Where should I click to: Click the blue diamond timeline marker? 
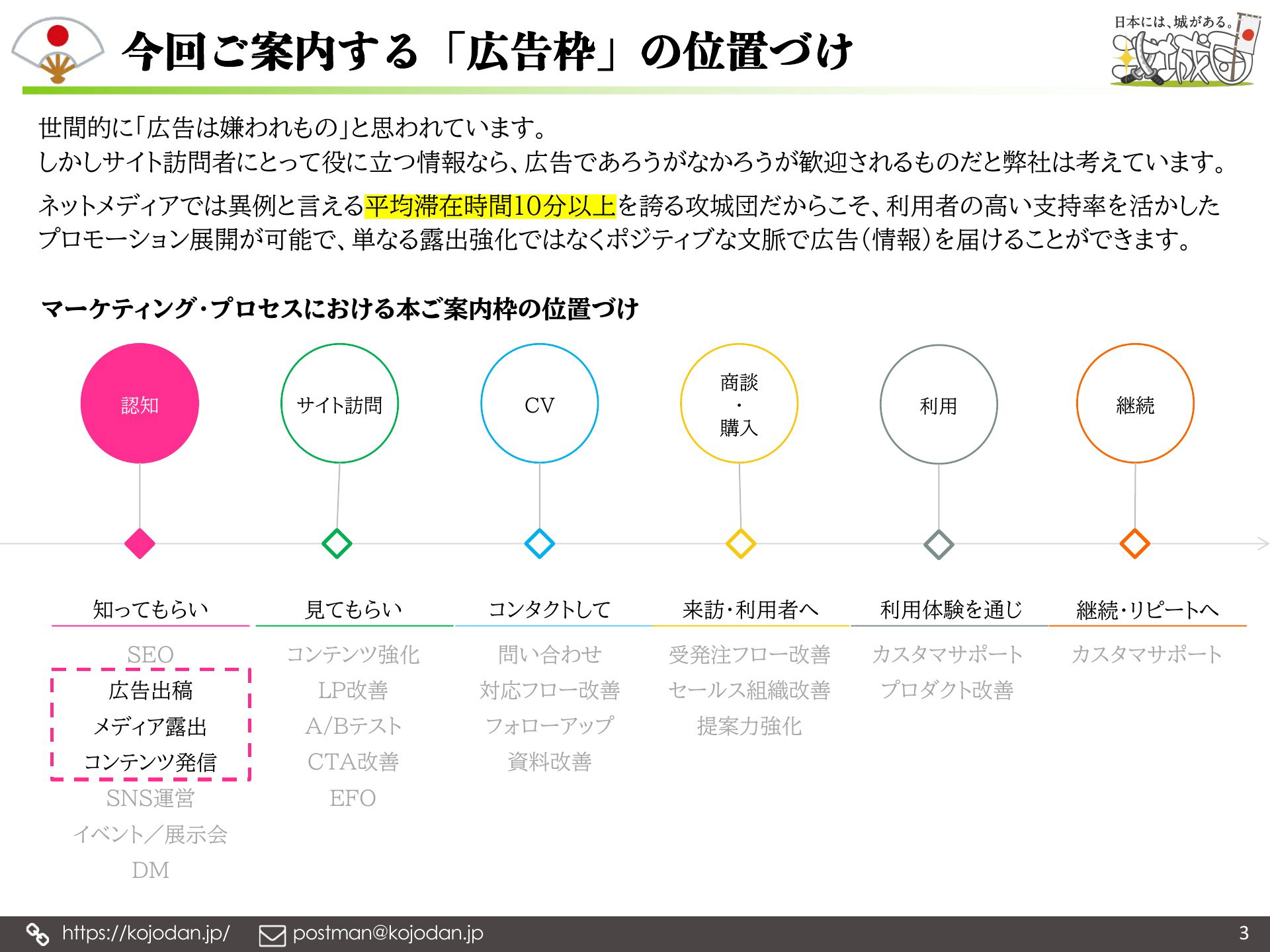[x=539, y=543]
